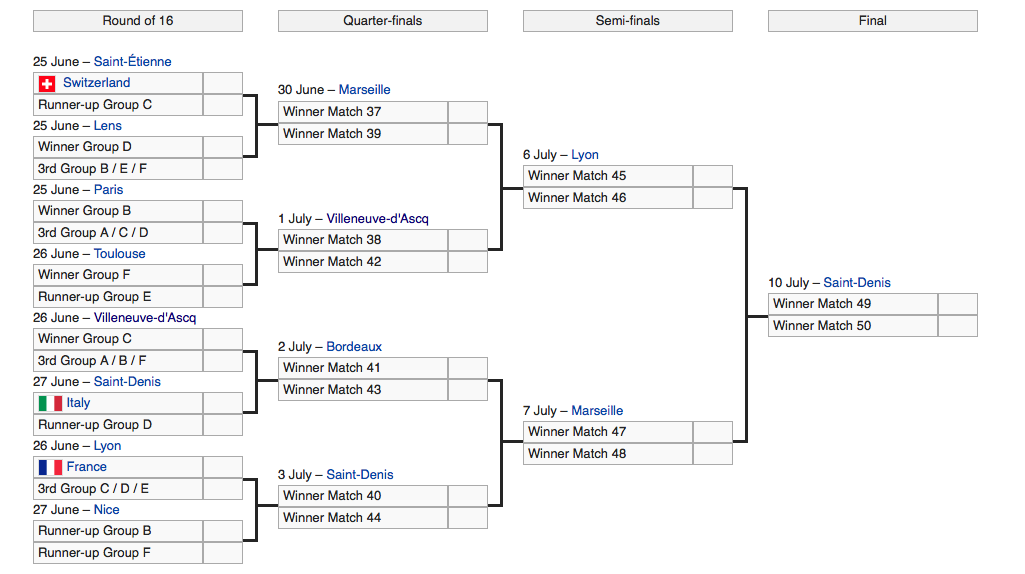1025x574 pixels.
Task: Open Lyon link for 6 July semi-final
Action: click(585, 155)
